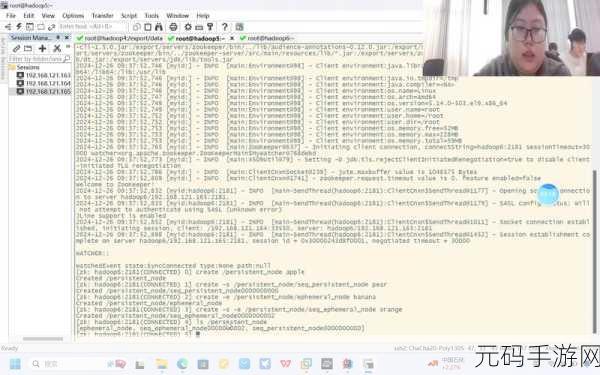The image size is (600, 375).
Task: Click the 'Welcome to ZooKeeper!' line
Action: pos(114,184)
